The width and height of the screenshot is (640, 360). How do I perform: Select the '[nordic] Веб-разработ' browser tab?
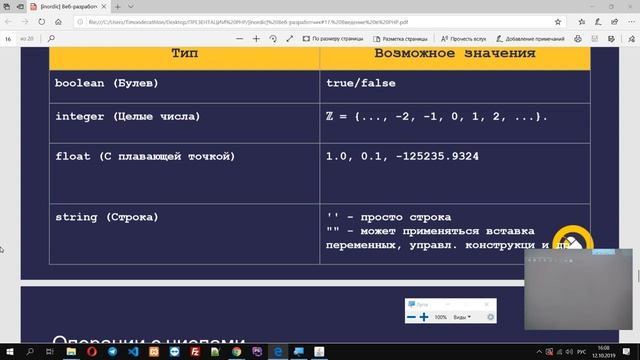tap(69, 7)
